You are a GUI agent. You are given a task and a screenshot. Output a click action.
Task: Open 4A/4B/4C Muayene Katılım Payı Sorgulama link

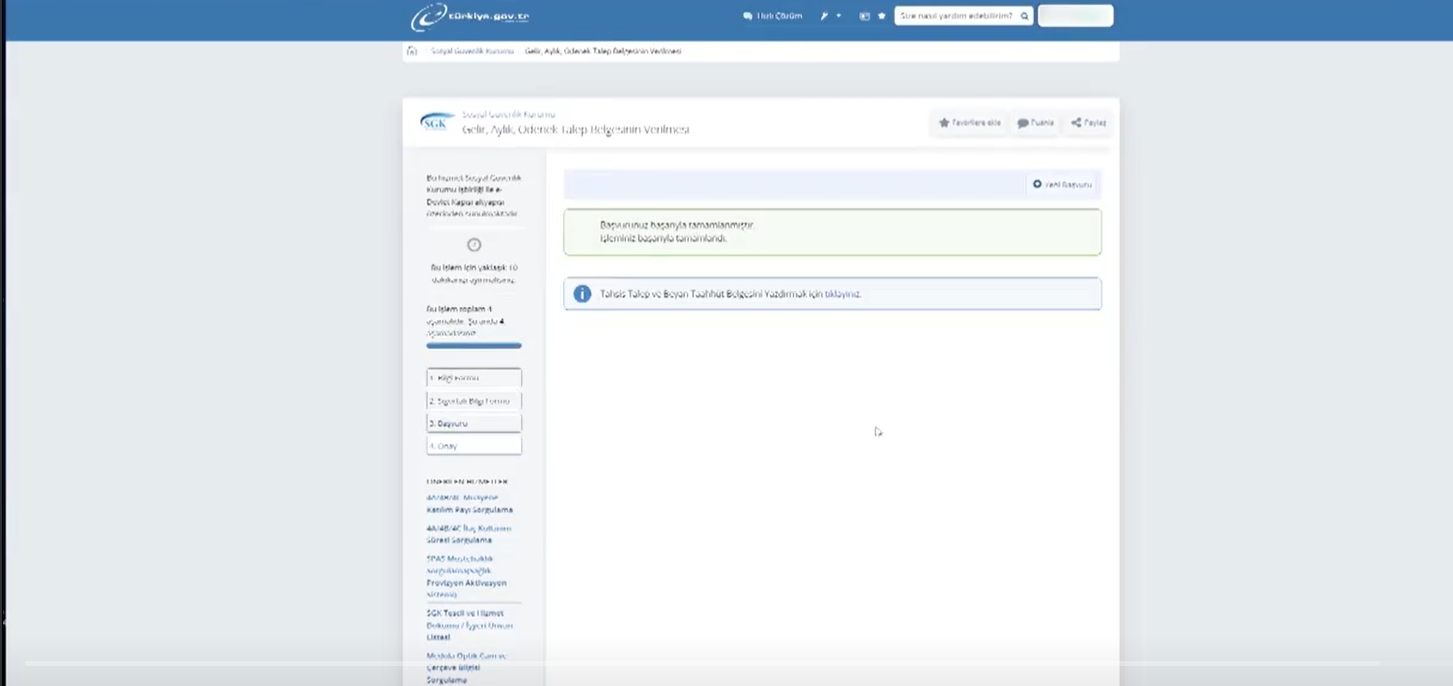coord(469,503)
